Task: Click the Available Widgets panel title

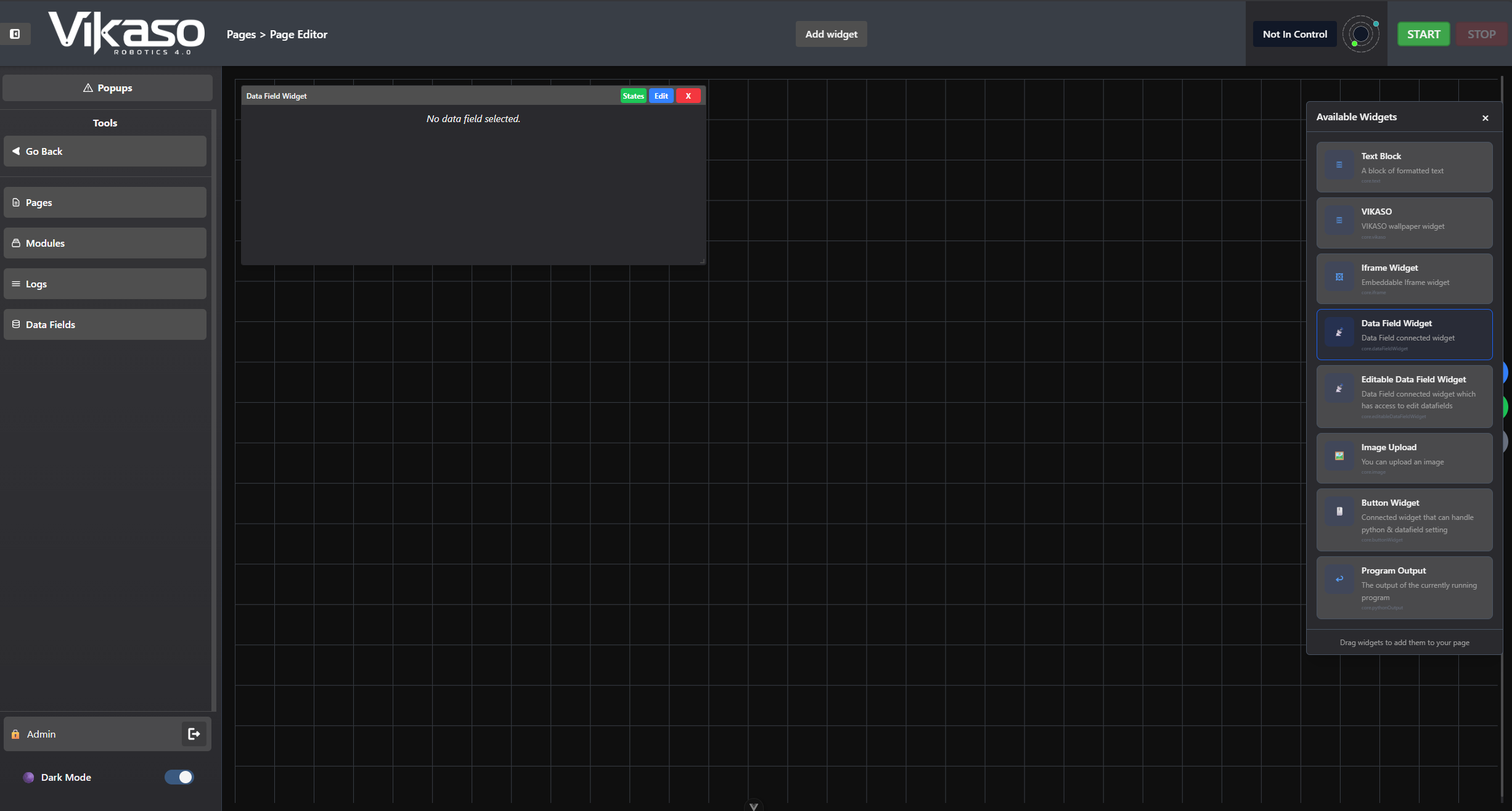Action: point(1357,117)
